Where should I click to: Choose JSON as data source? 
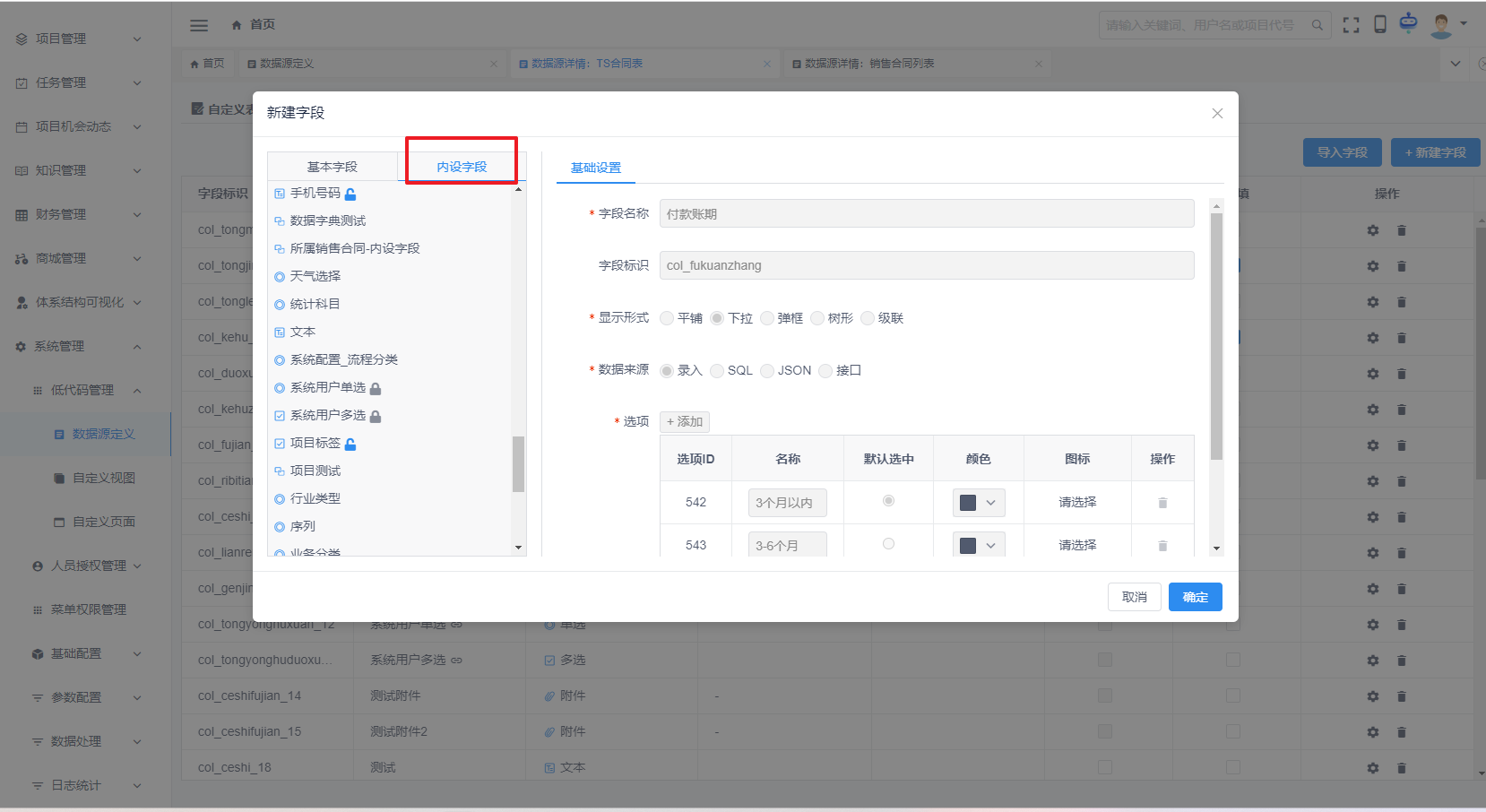(767, 371)
